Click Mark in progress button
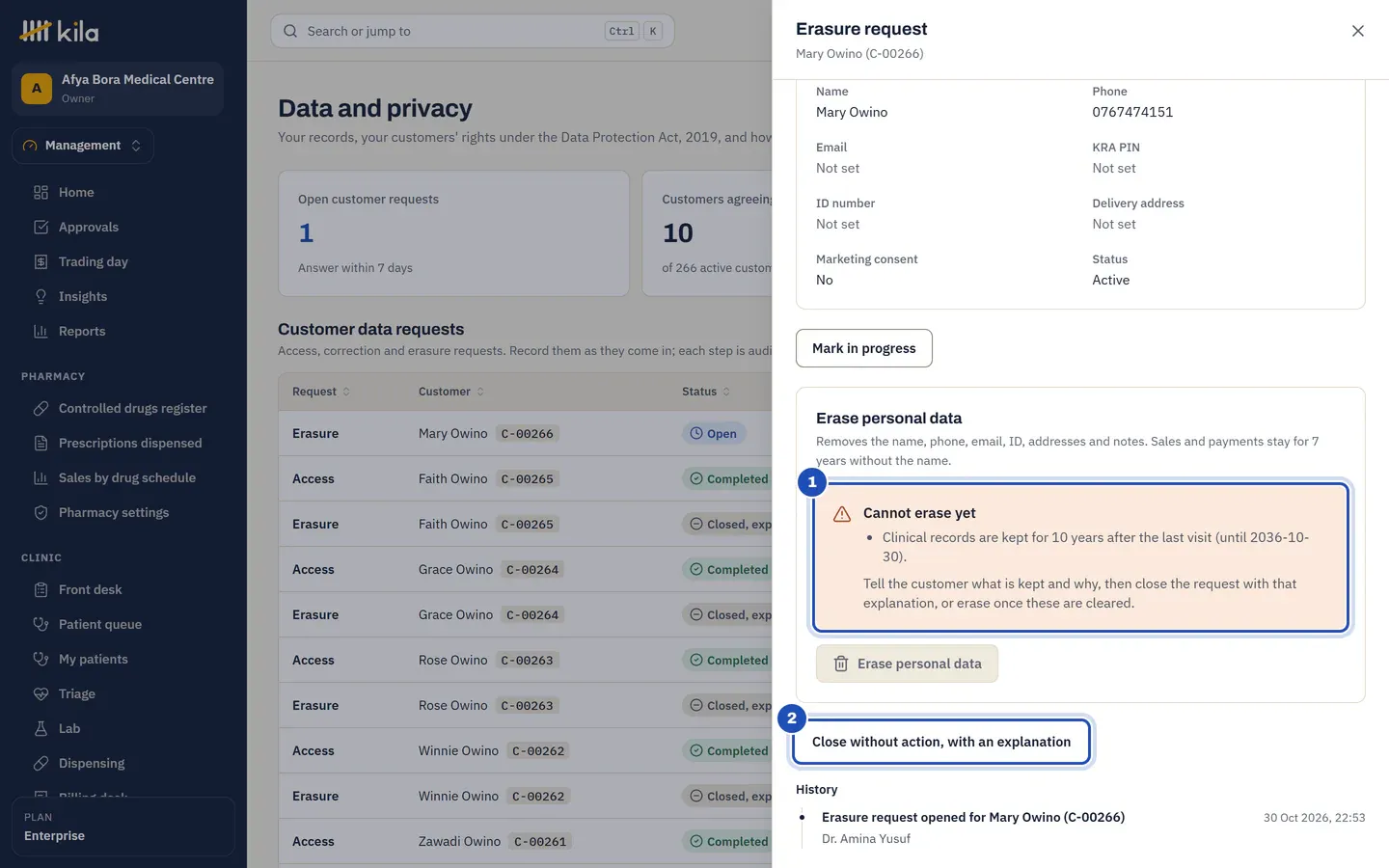 (864, 348)
